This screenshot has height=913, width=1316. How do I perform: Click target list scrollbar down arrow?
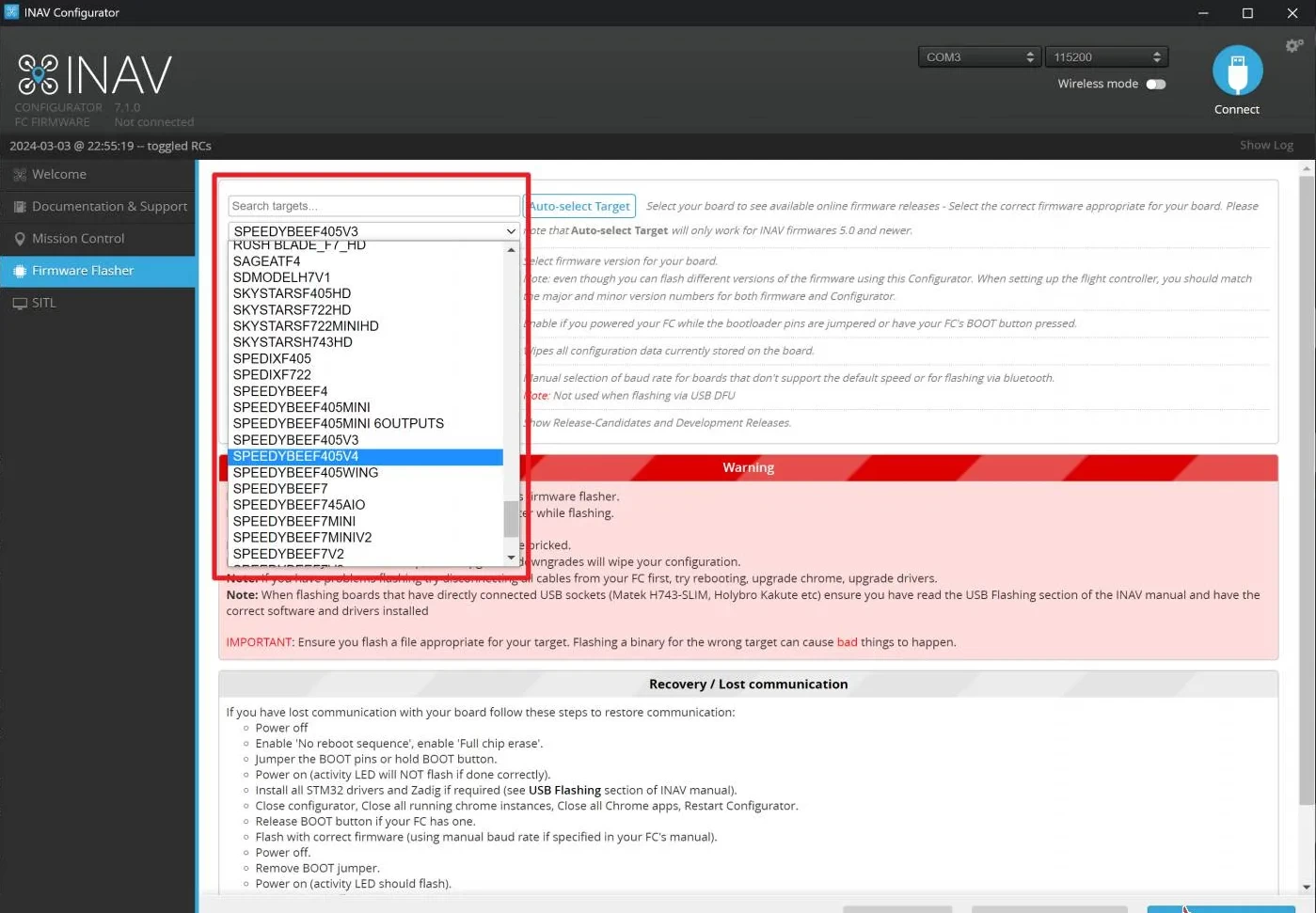511,558
